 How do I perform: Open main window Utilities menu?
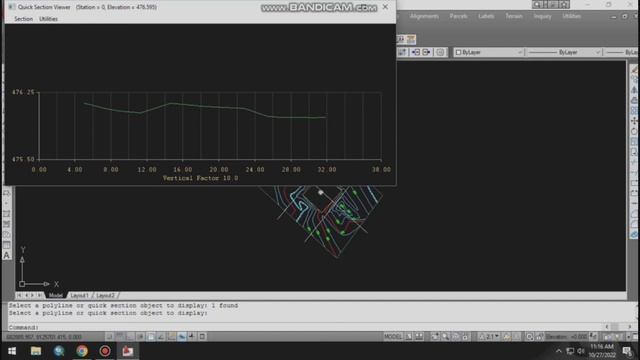coord(571,16)
